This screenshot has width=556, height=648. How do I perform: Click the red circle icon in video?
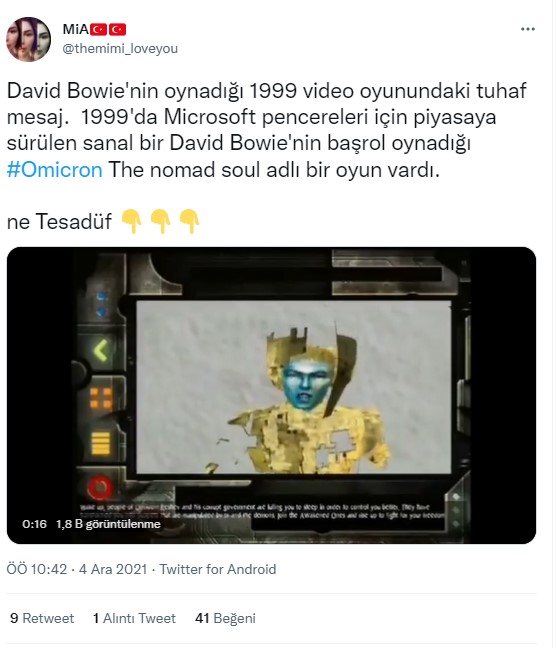point(100,488)
